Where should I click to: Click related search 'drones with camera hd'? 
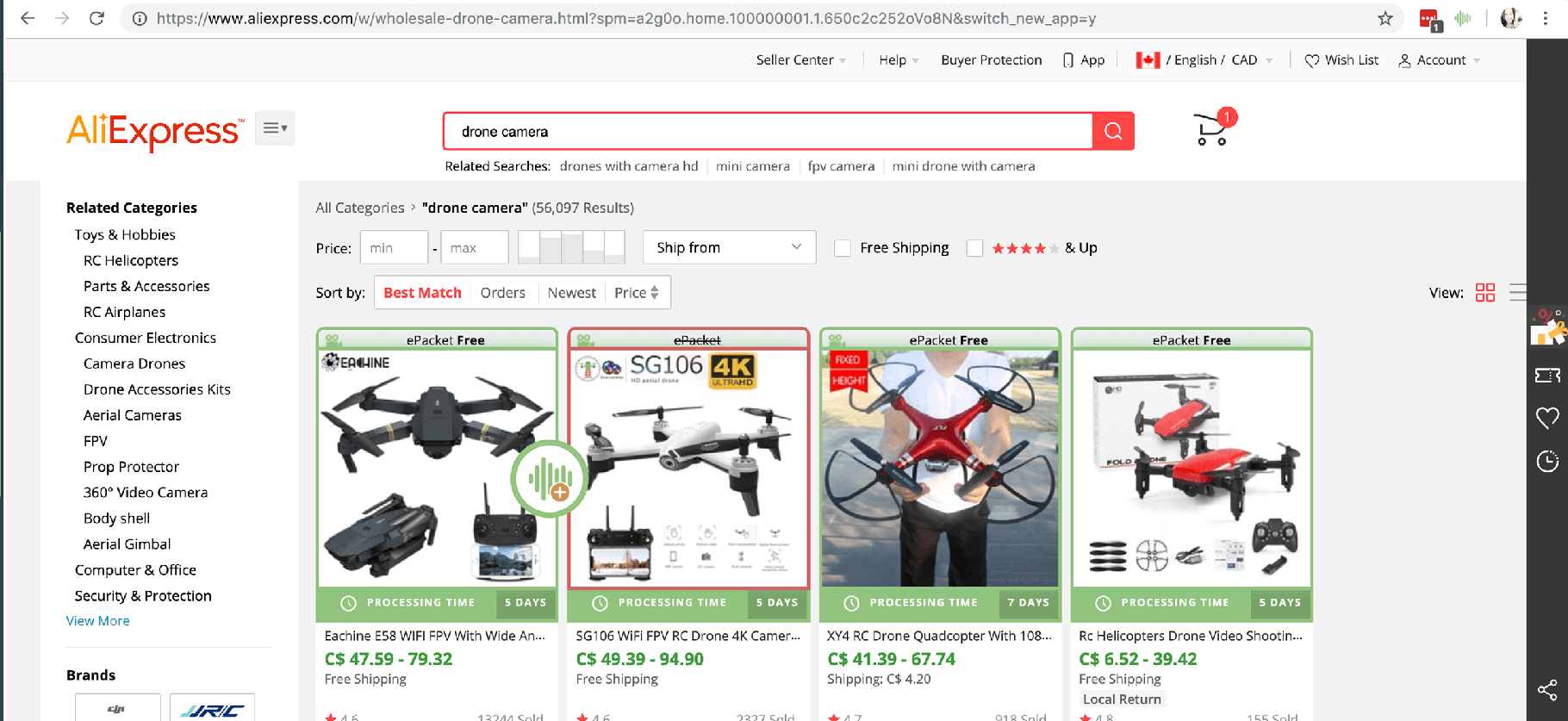coord(629,166)
